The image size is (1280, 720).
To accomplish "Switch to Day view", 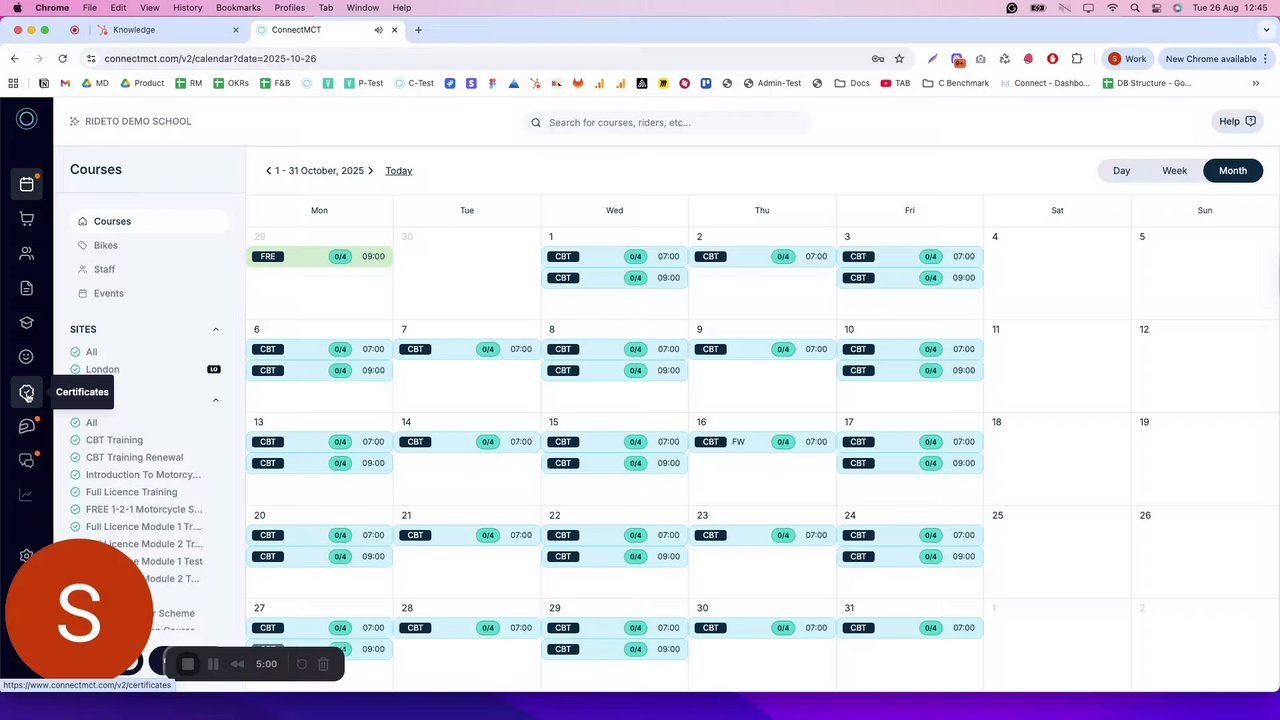I will coord(1121,171).
